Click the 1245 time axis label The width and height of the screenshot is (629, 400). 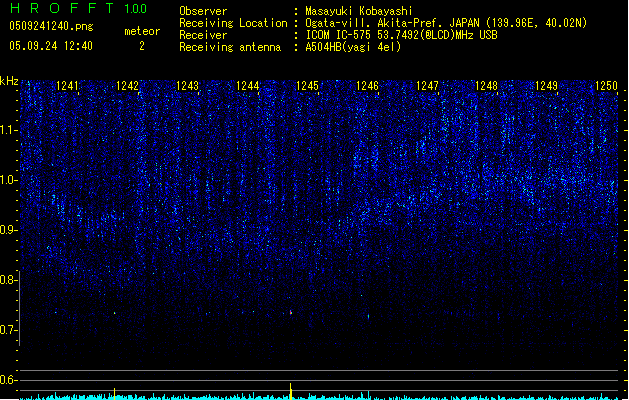click(x=307, y=86)
